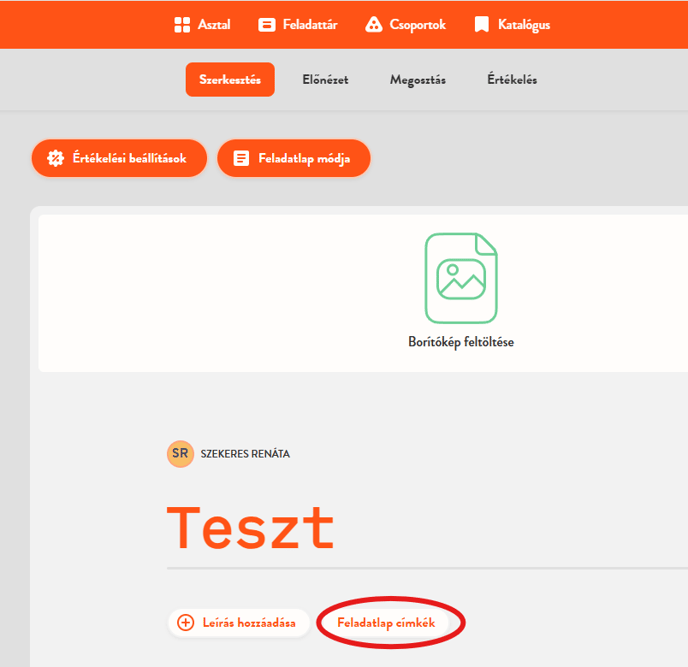Click the Katalógus bookmark icon
Viewport: 688px width, 667px height.
[x=482, y=25]
